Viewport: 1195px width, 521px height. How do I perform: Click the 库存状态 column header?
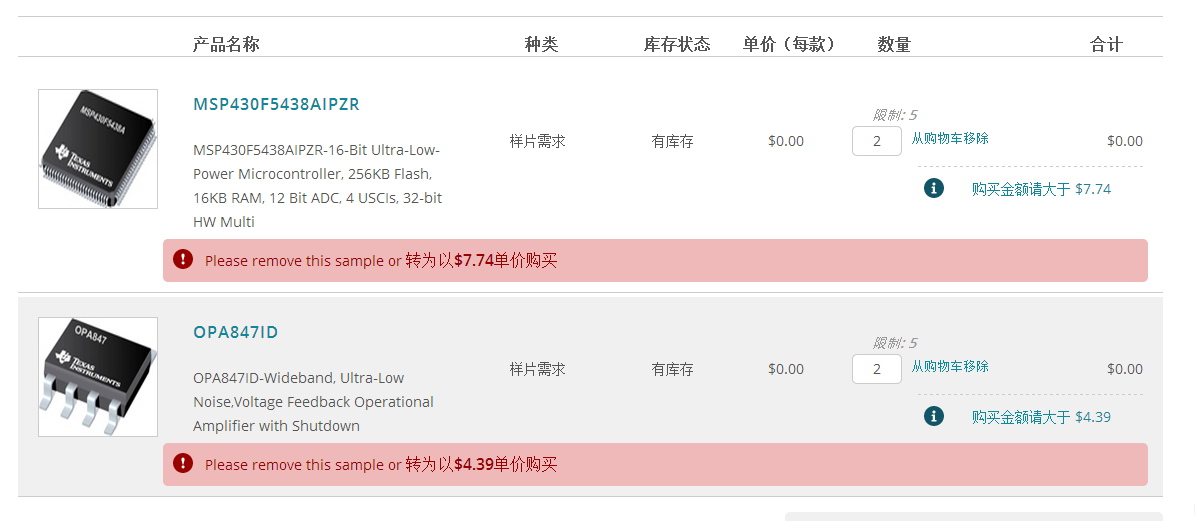(677, 44)
